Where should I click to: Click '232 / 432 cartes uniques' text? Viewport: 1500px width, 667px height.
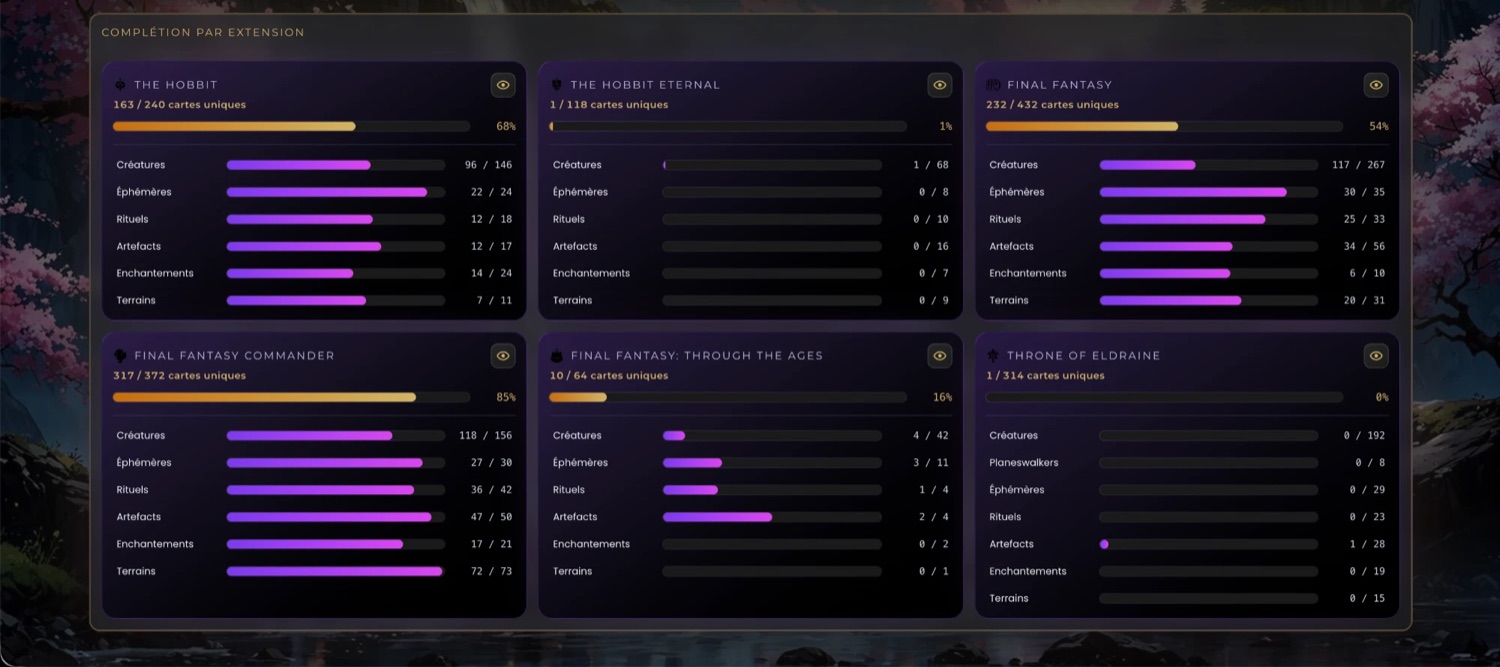[1052, 105]
